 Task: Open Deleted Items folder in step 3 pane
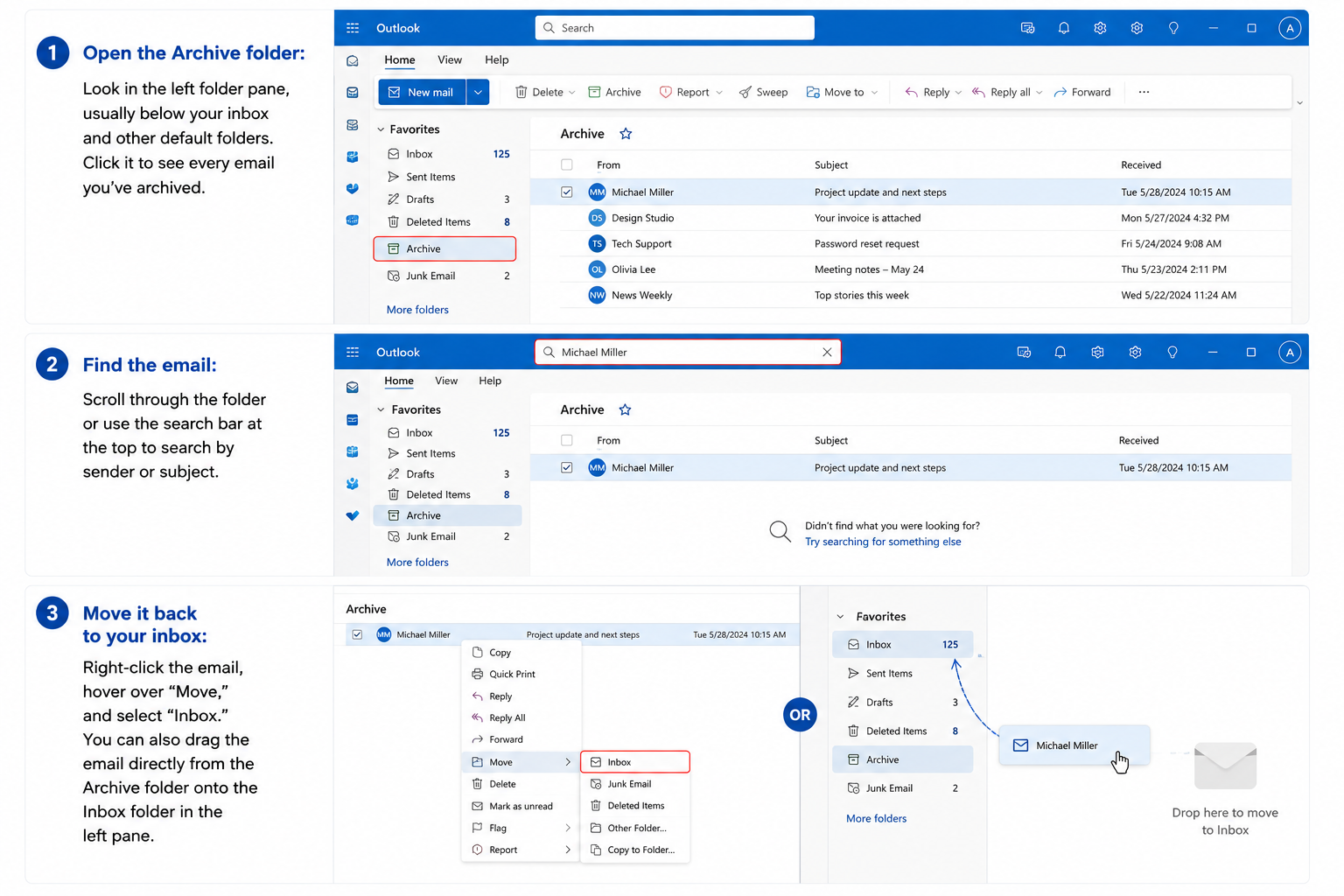pyautogui.click(x=902, y=731)
